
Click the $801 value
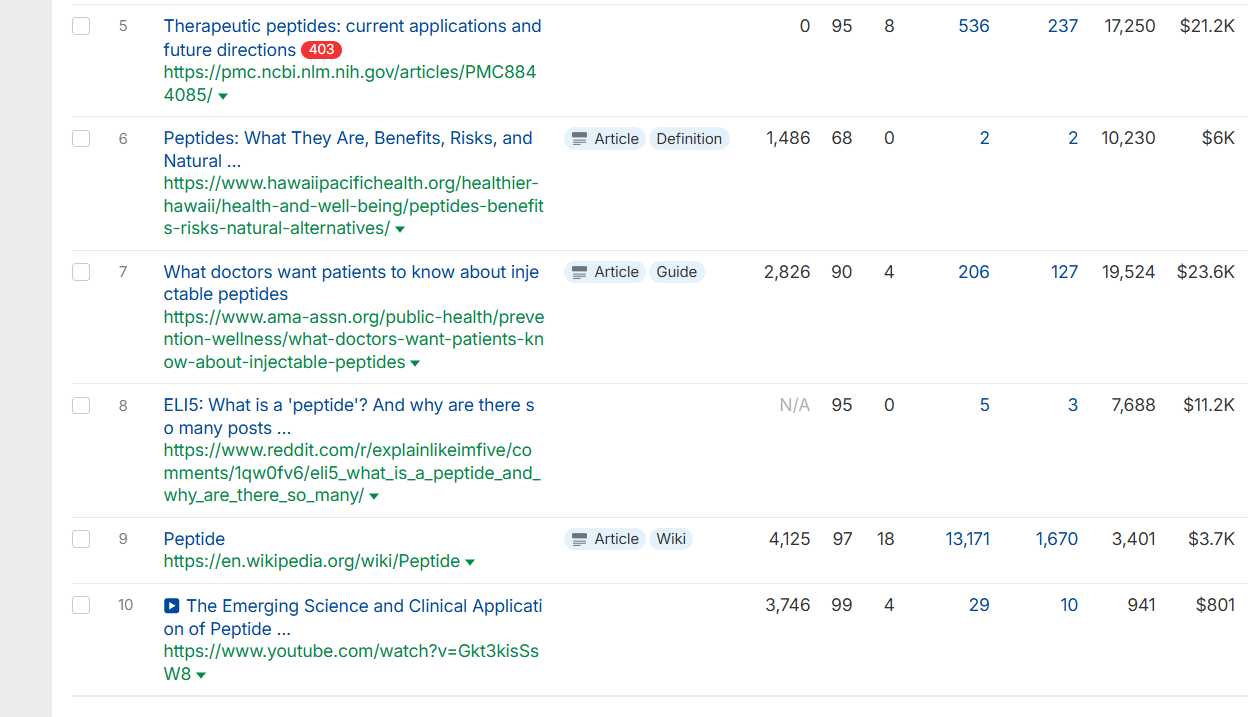[x=1215, y=605]
